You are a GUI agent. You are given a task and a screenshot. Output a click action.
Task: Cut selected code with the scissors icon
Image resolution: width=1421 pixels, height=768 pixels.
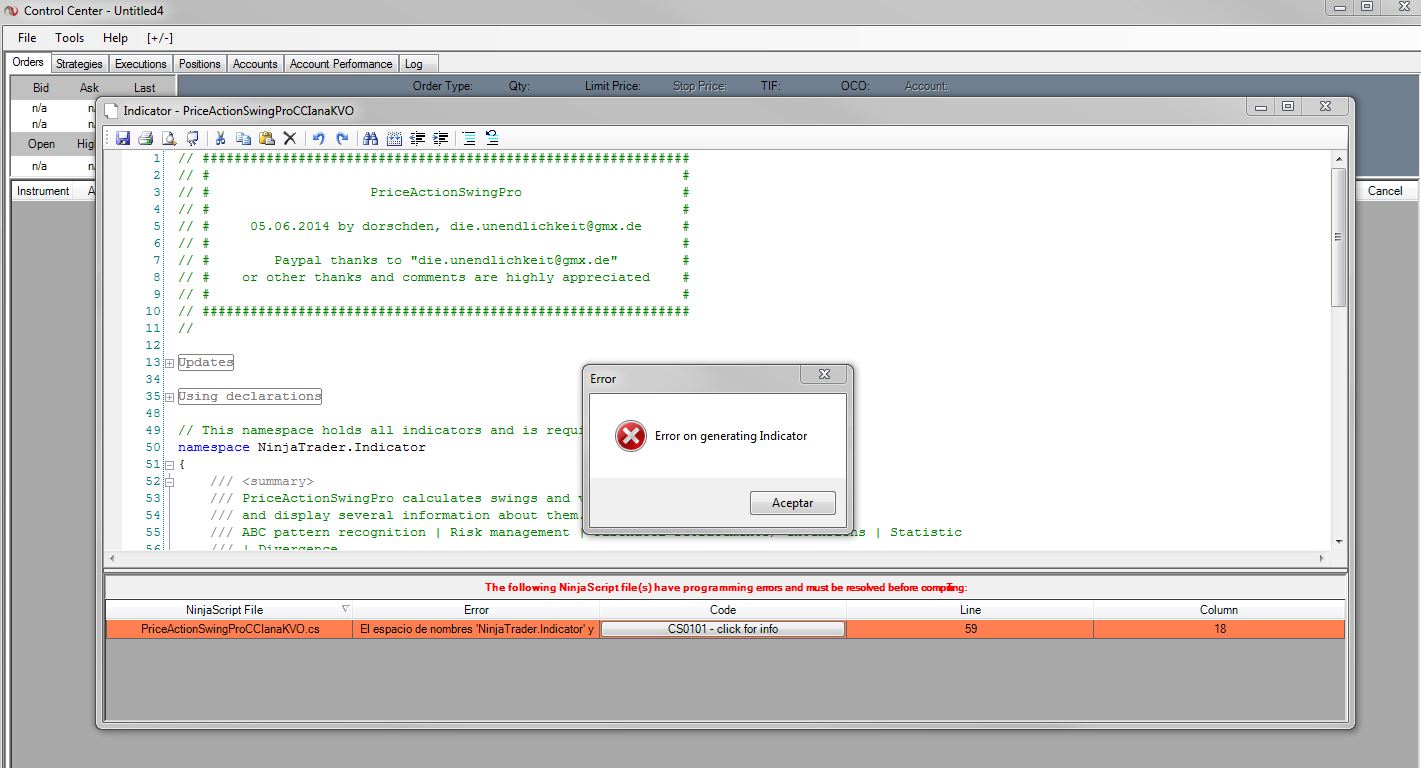coord(220,138)
